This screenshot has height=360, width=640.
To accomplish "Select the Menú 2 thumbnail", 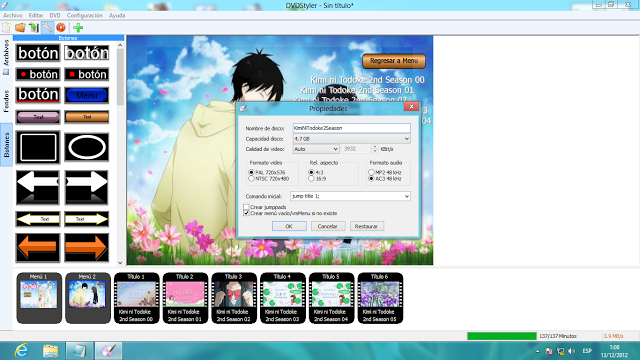I will coord(88,298).
